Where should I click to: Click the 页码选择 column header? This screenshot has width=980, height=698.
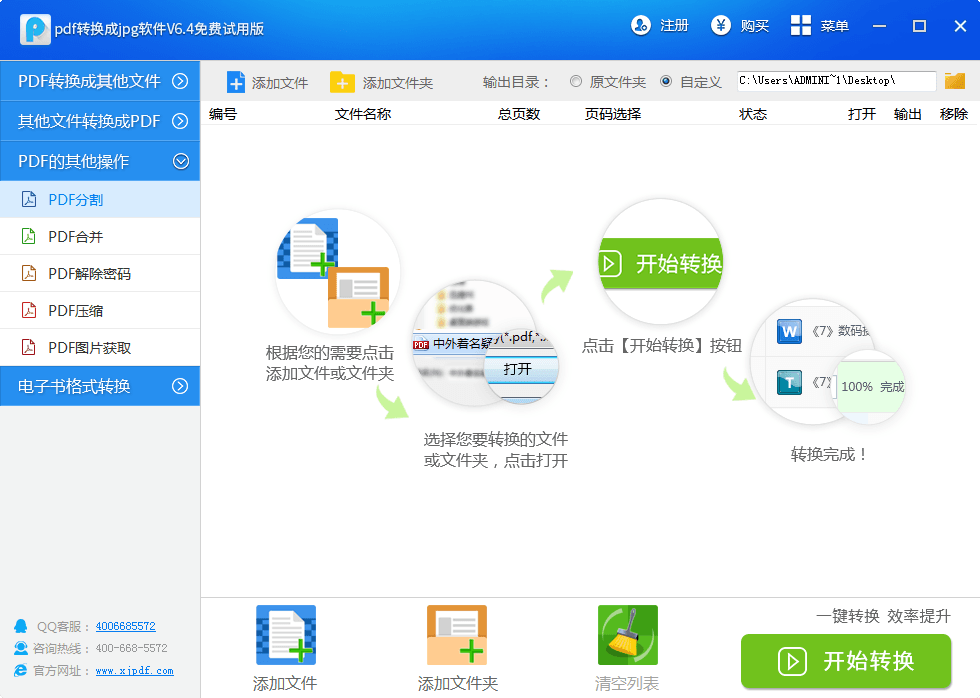click(x=612, y=114)
